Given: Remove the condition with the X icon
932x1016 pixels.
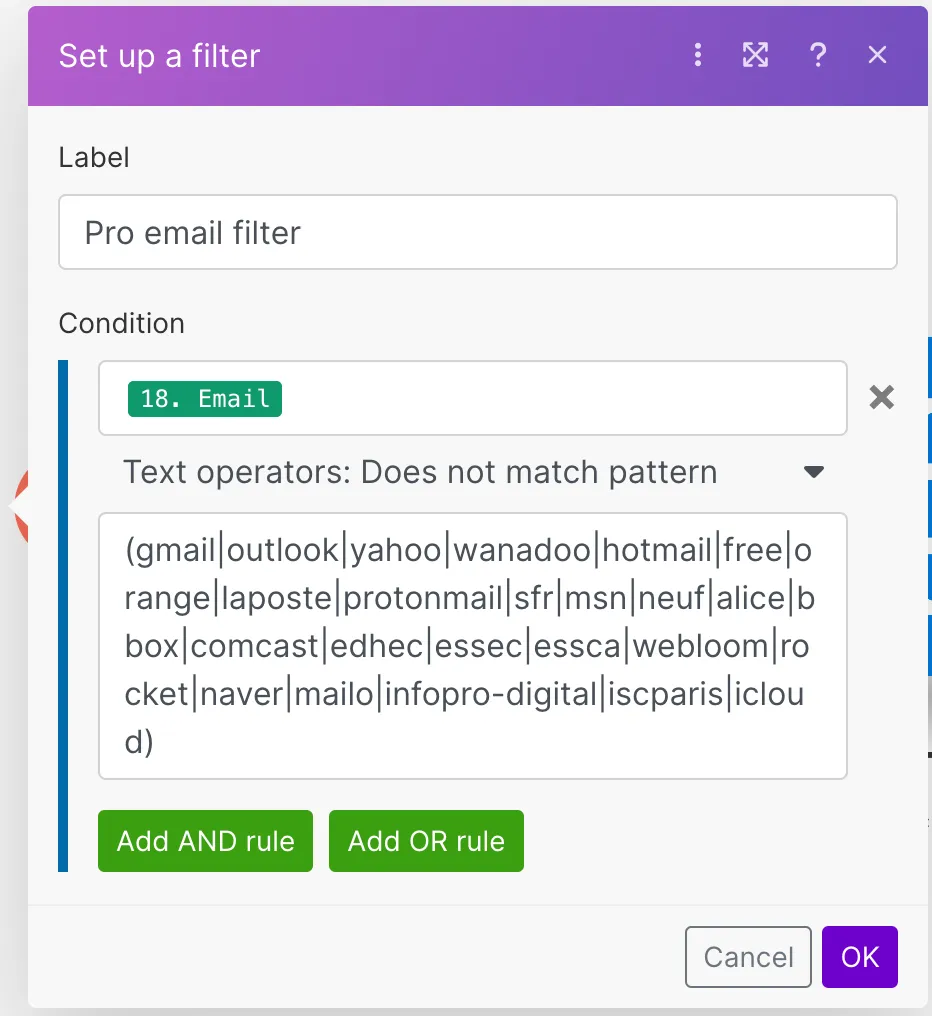Looking at the screenshot, I should point(881,397).
